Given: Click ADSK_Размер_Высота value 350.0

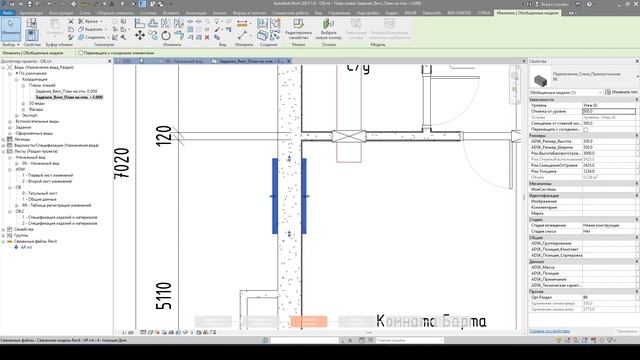Looking at the screenshot, I should coord(609,141).
